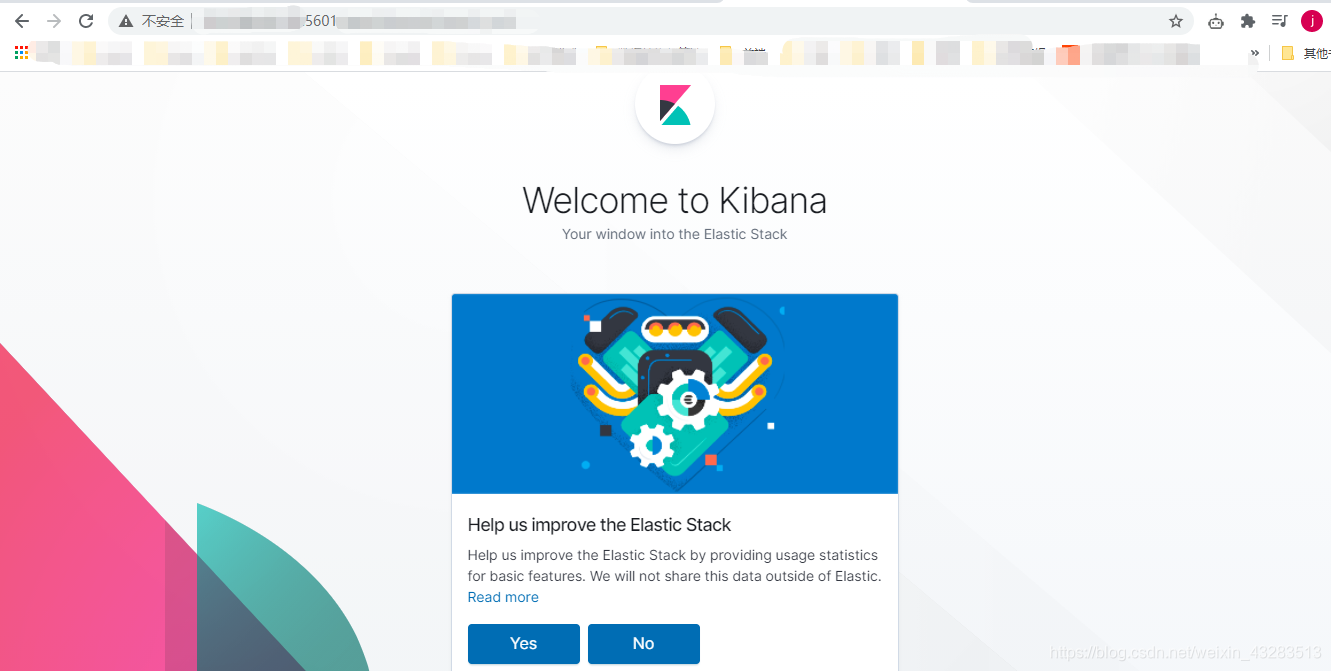Open the robot extension icon
This screenshot has height=671, width=1331.
pyautogui.click(x=1216, y=21)
